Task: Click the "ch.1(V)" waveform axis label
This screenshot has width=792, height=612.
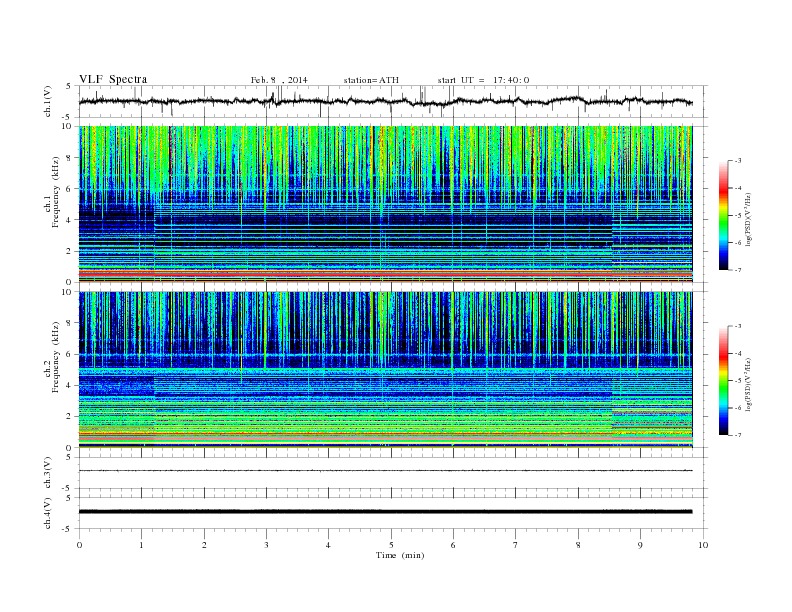Action: click(47, 101)
